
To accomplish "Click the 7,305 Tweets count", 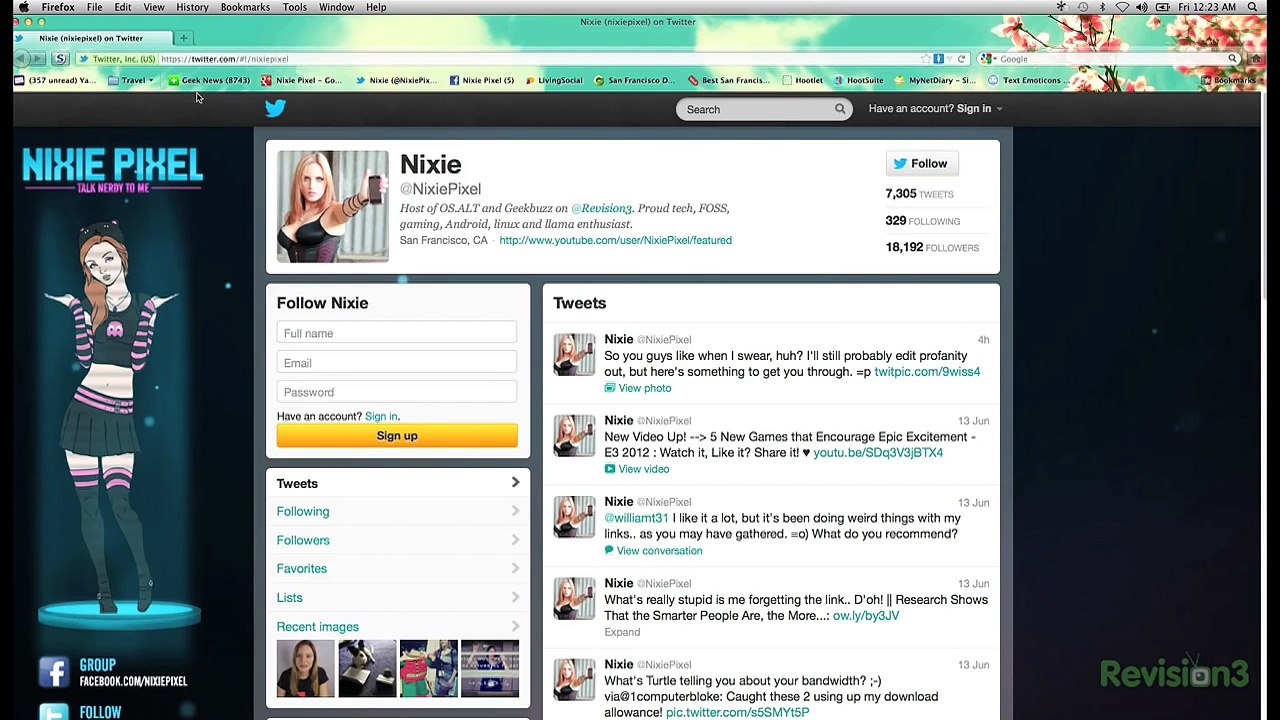I will coord(919,194).
